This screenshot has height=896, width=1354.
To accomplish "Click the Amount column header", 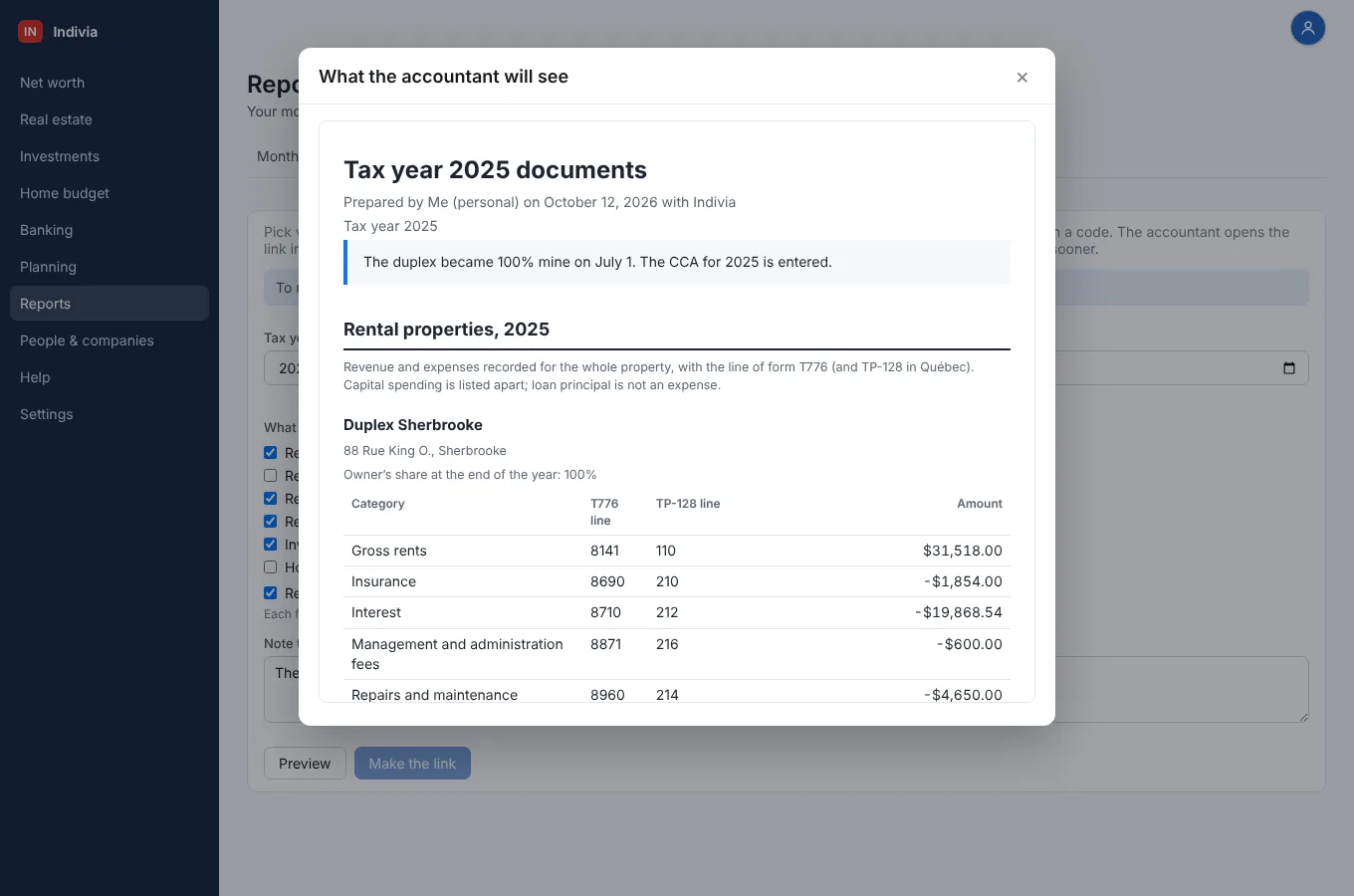I will [x=980, y=504].
